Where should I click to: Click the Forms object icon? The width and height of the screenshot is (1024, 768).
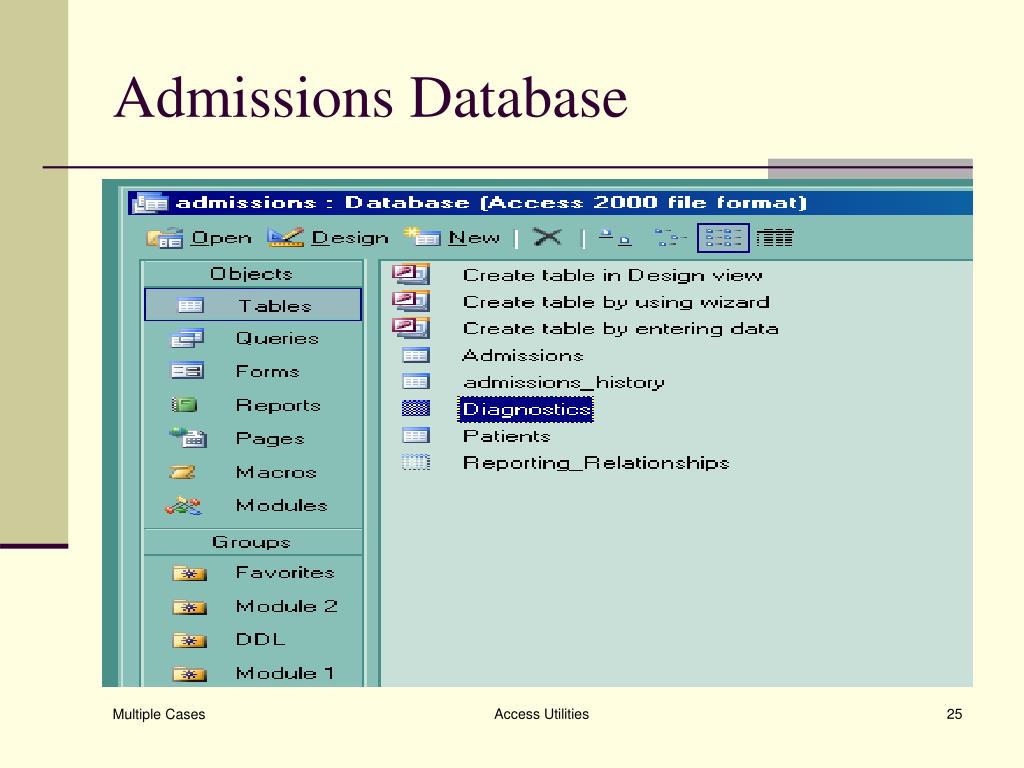tap(187, 371)
